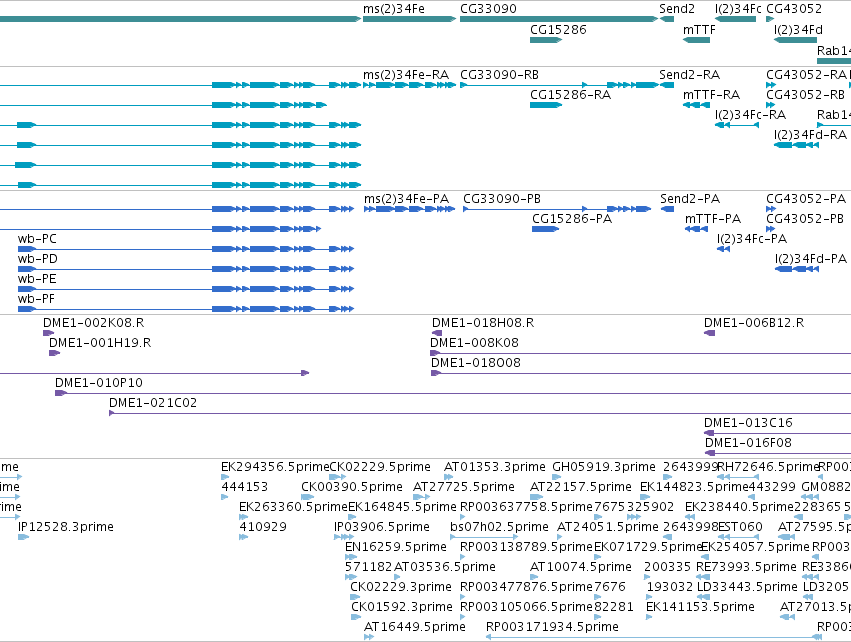Open EST AT24051.5prime label
Viewport: 851px width, 642px height.
608,527
